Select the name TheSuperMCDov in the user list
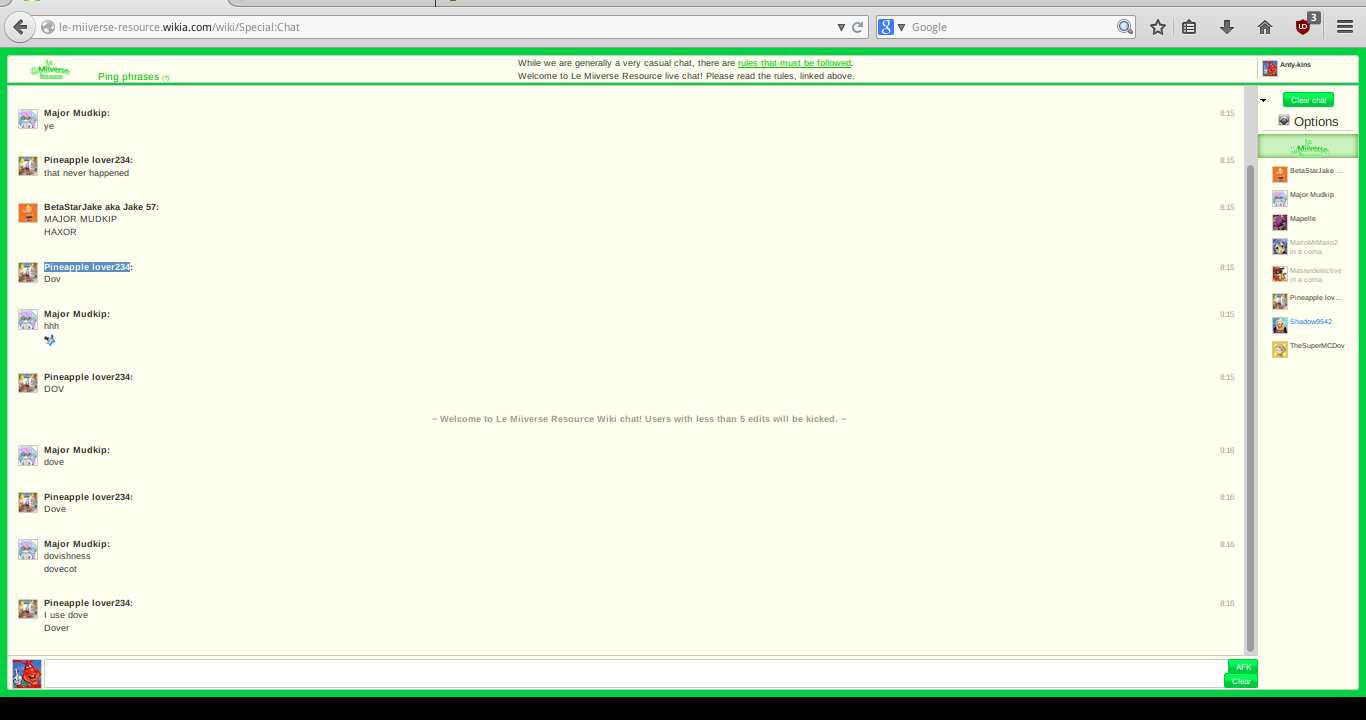The image size is (1366, 720). click(1317, 346)
